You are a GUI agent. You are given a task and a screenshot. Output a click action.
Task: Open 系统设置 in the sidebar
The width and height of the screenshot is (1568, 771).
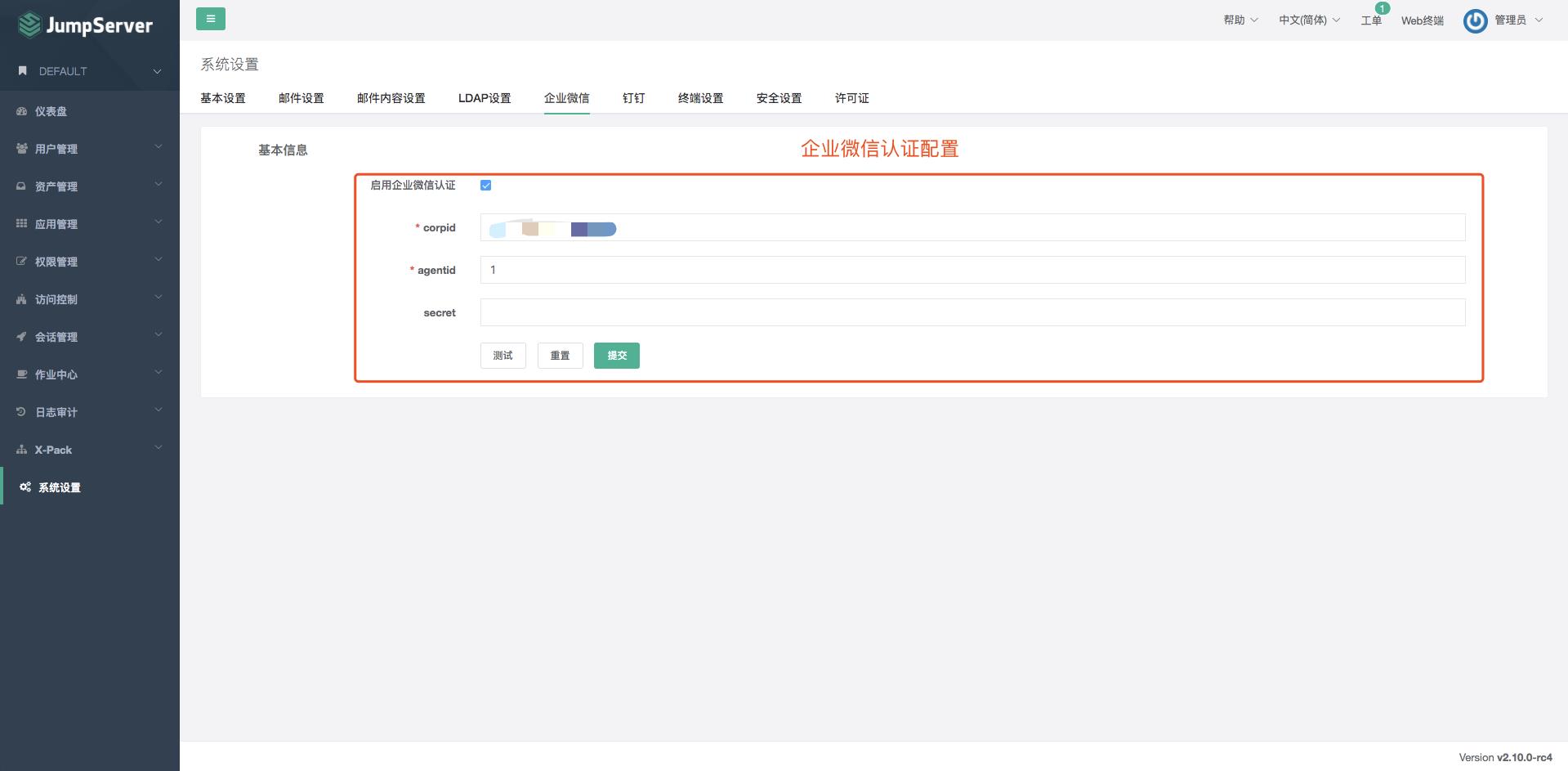90,487
